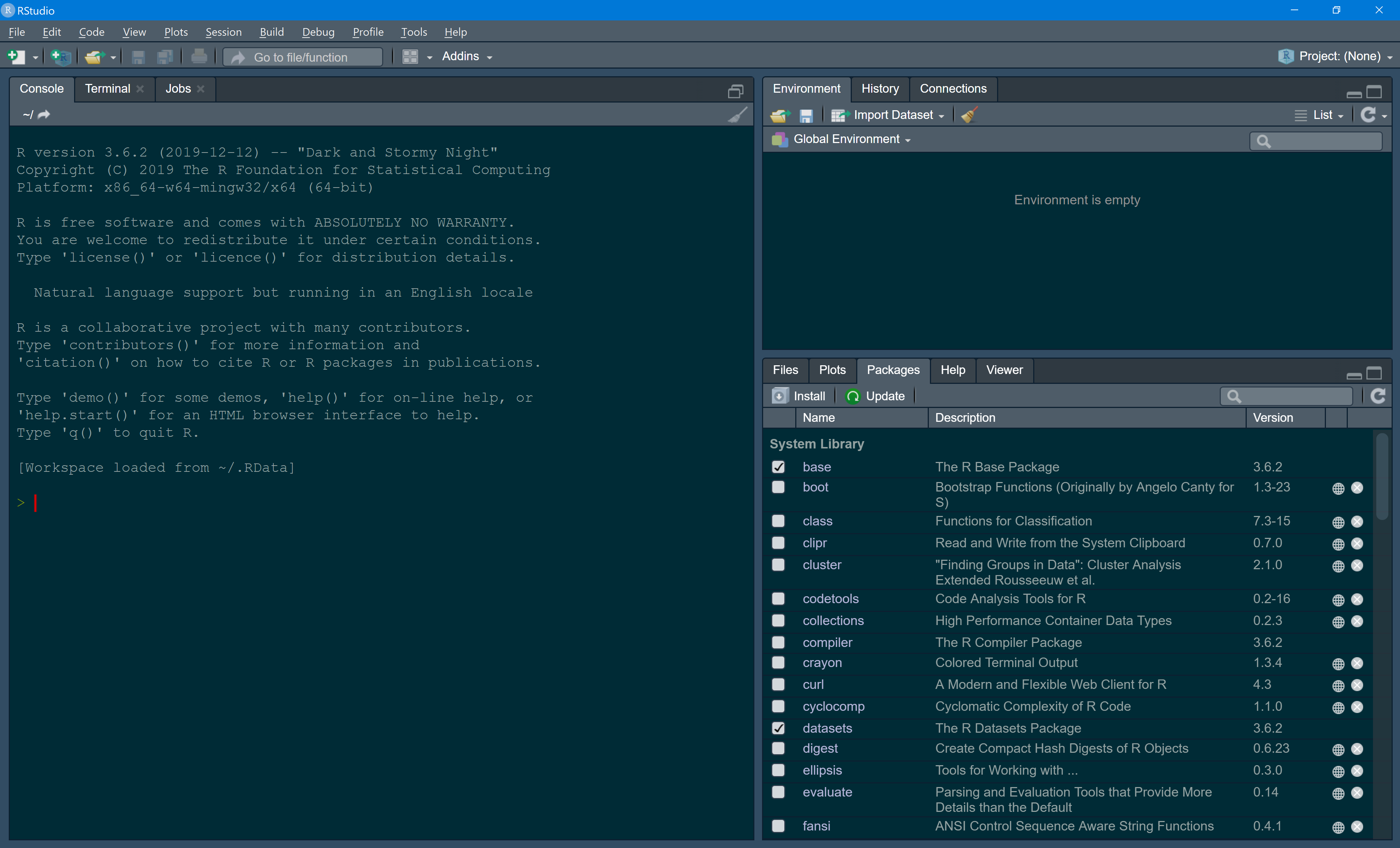Click the New File icon in toolbar
Screen dimensions: 1400x848
[16, 57]
